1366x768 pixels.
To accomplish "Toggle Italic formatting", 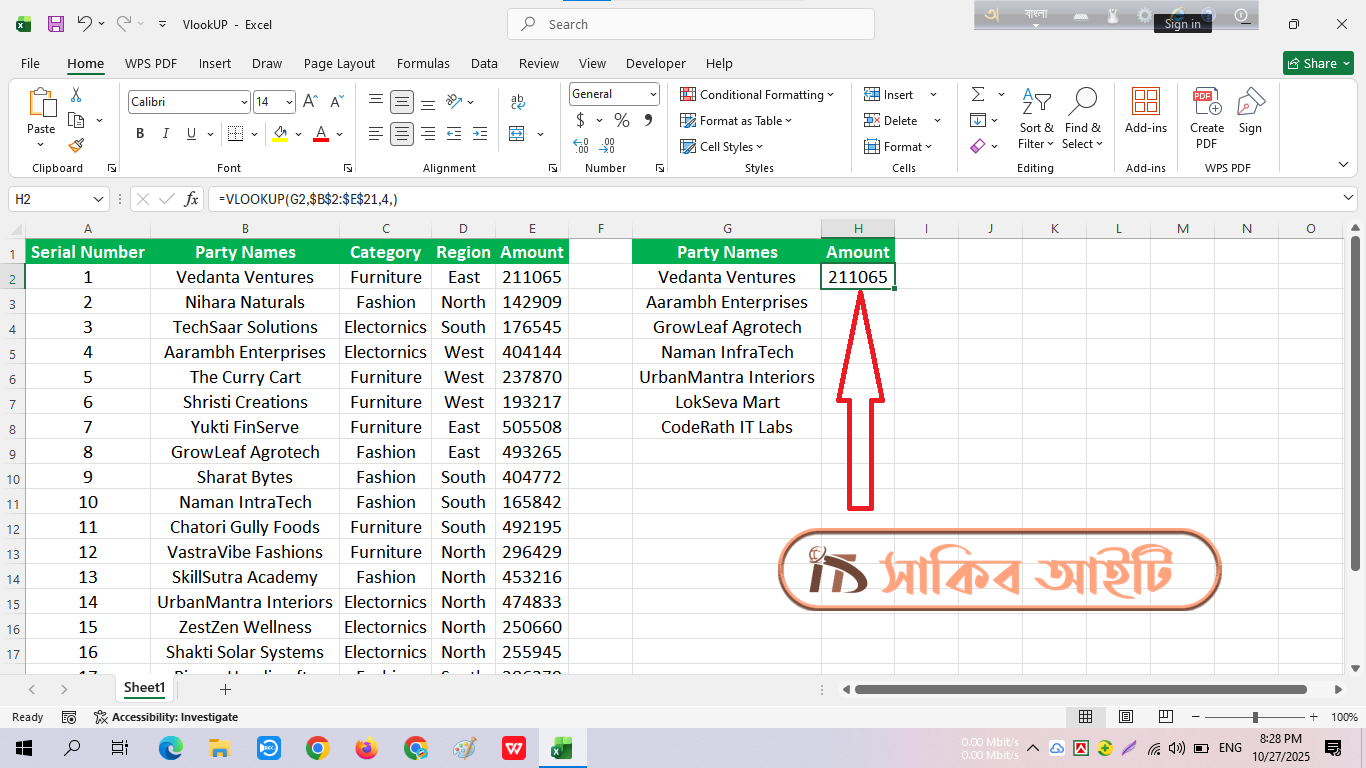I will [165, 134].
